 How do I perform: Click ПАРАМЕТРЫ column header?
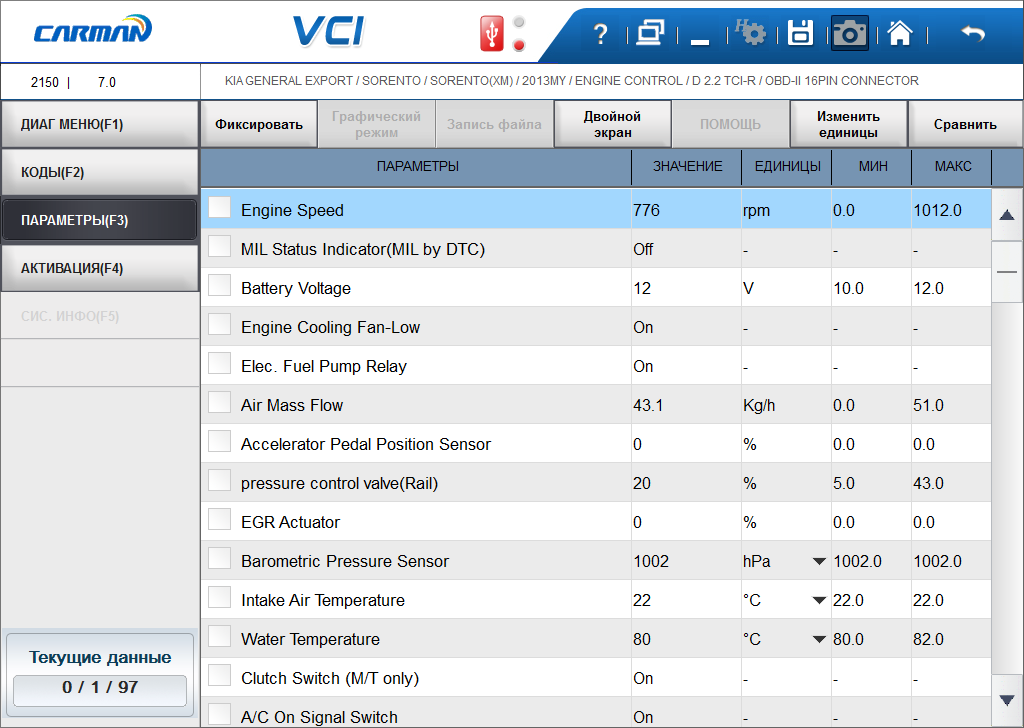tap(417, 166)
